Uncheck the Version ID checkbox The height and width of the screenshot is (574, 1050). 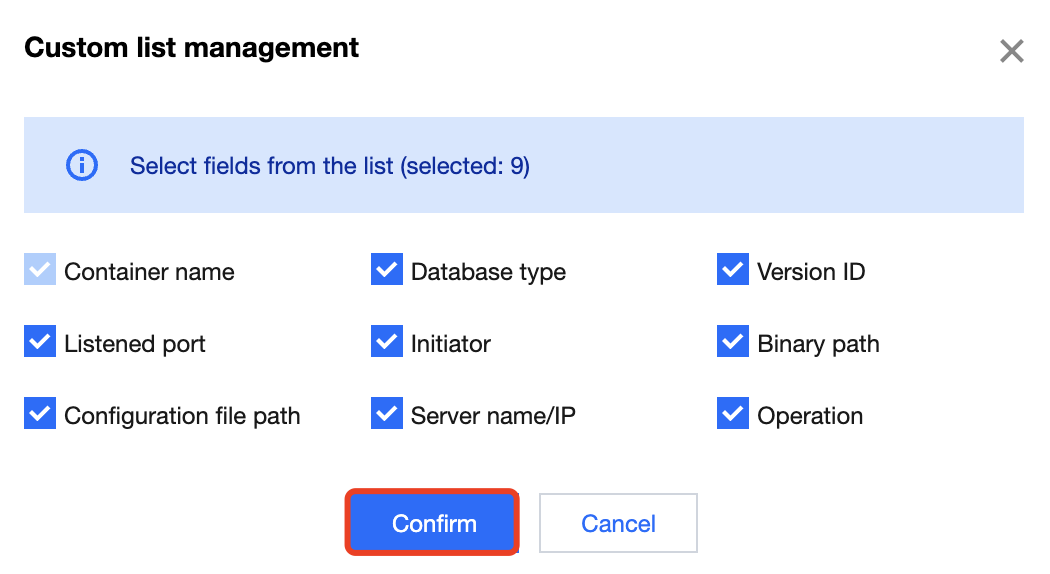point(733,271)
